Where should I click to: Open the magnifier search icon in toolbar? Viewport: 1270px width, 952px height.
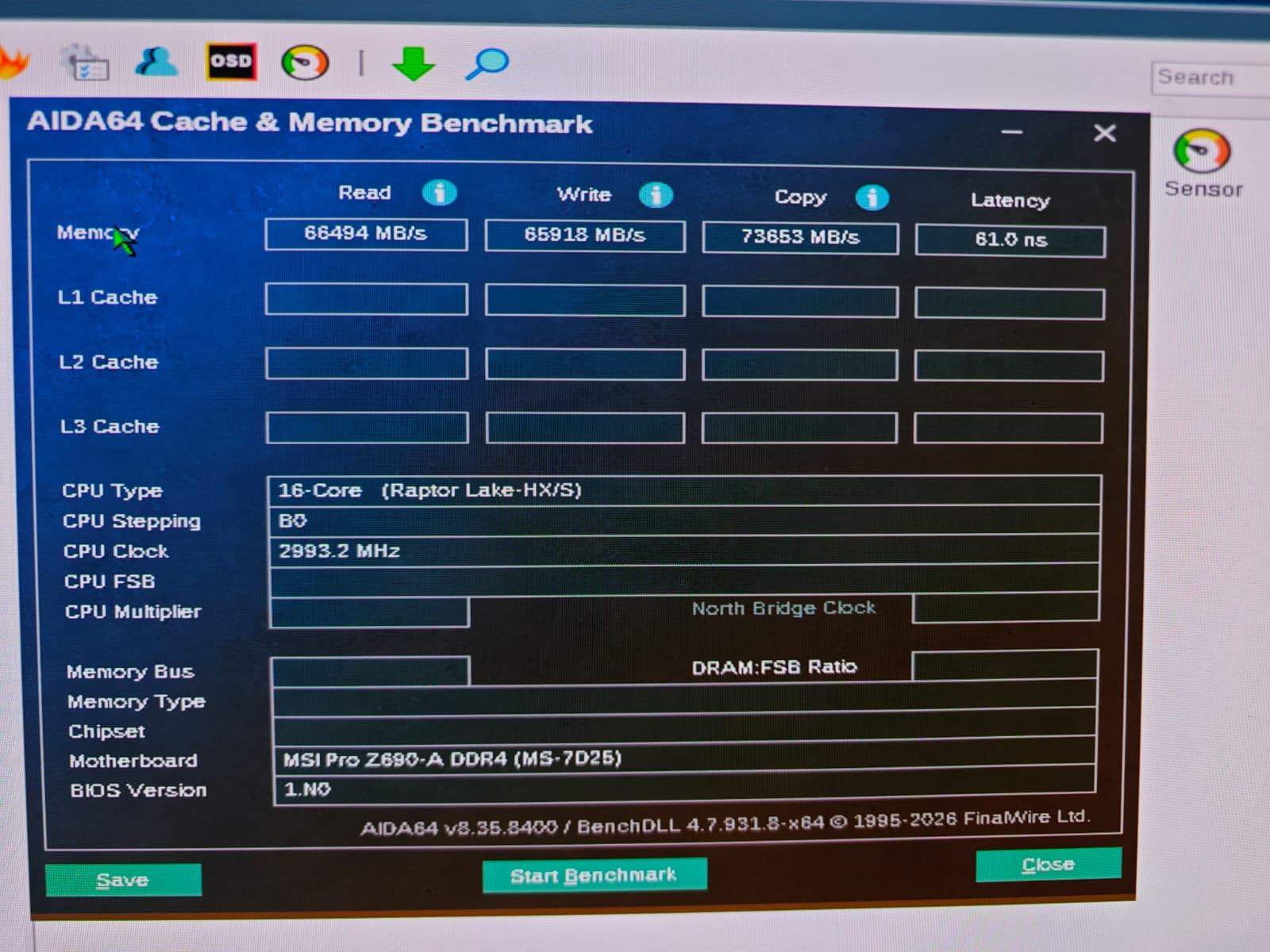coord(487,63)
